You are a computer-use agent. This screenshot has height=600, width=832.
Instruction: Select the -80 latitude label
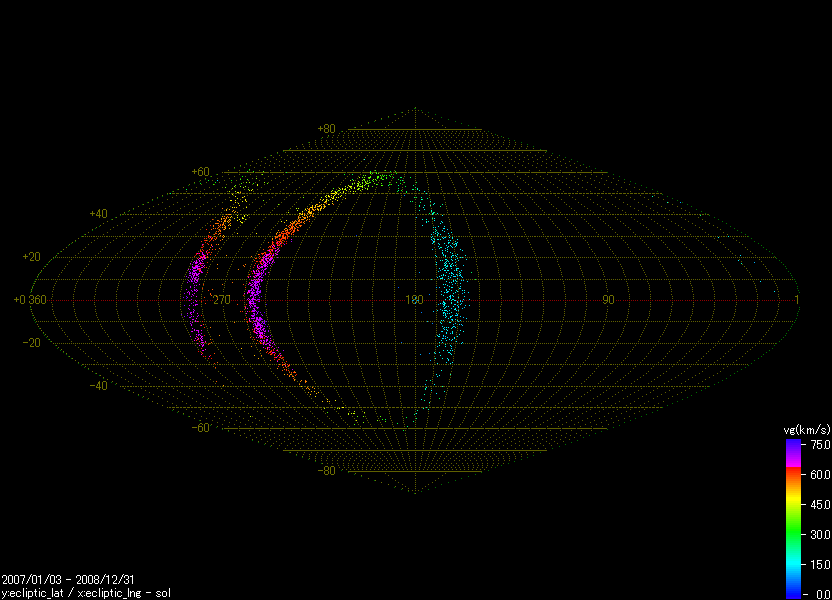[x=326, y=471]
